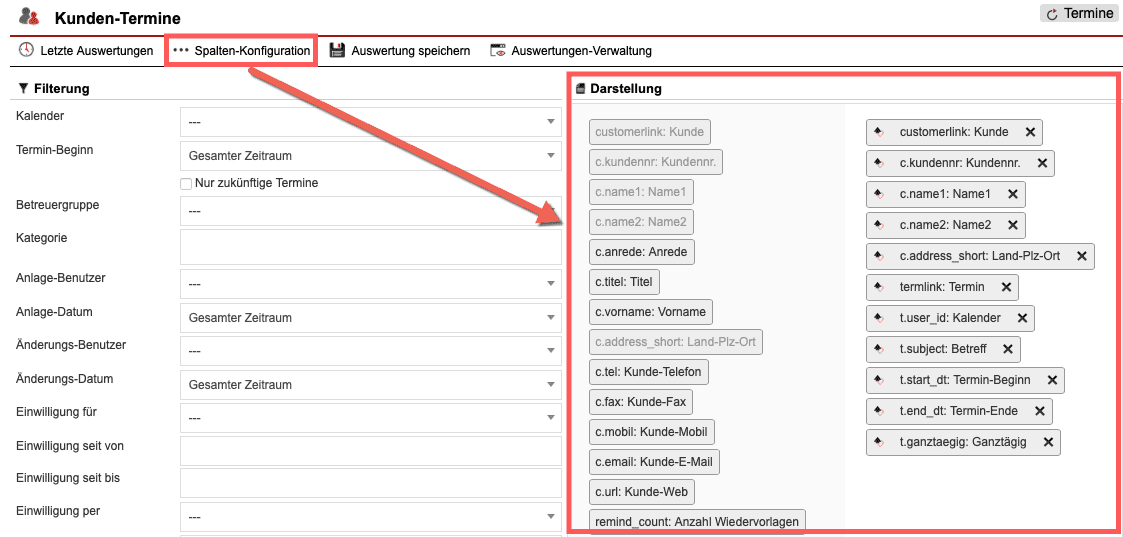Toggle Nur zukünftige Termine checkbox
This screenshot has height=537, width=1123.
tap(186, 184)
